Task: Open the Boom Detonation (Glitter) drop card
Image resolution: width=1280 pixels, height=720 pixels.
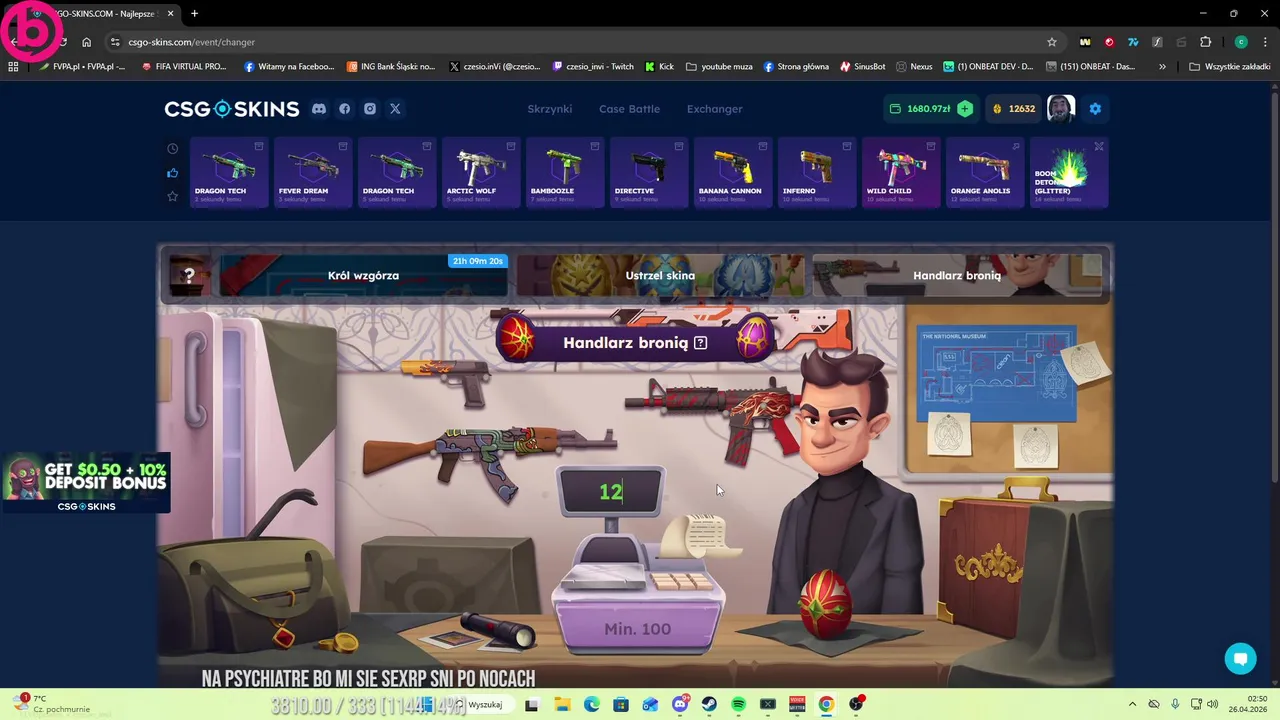Action: click(x=1068, y=173)
